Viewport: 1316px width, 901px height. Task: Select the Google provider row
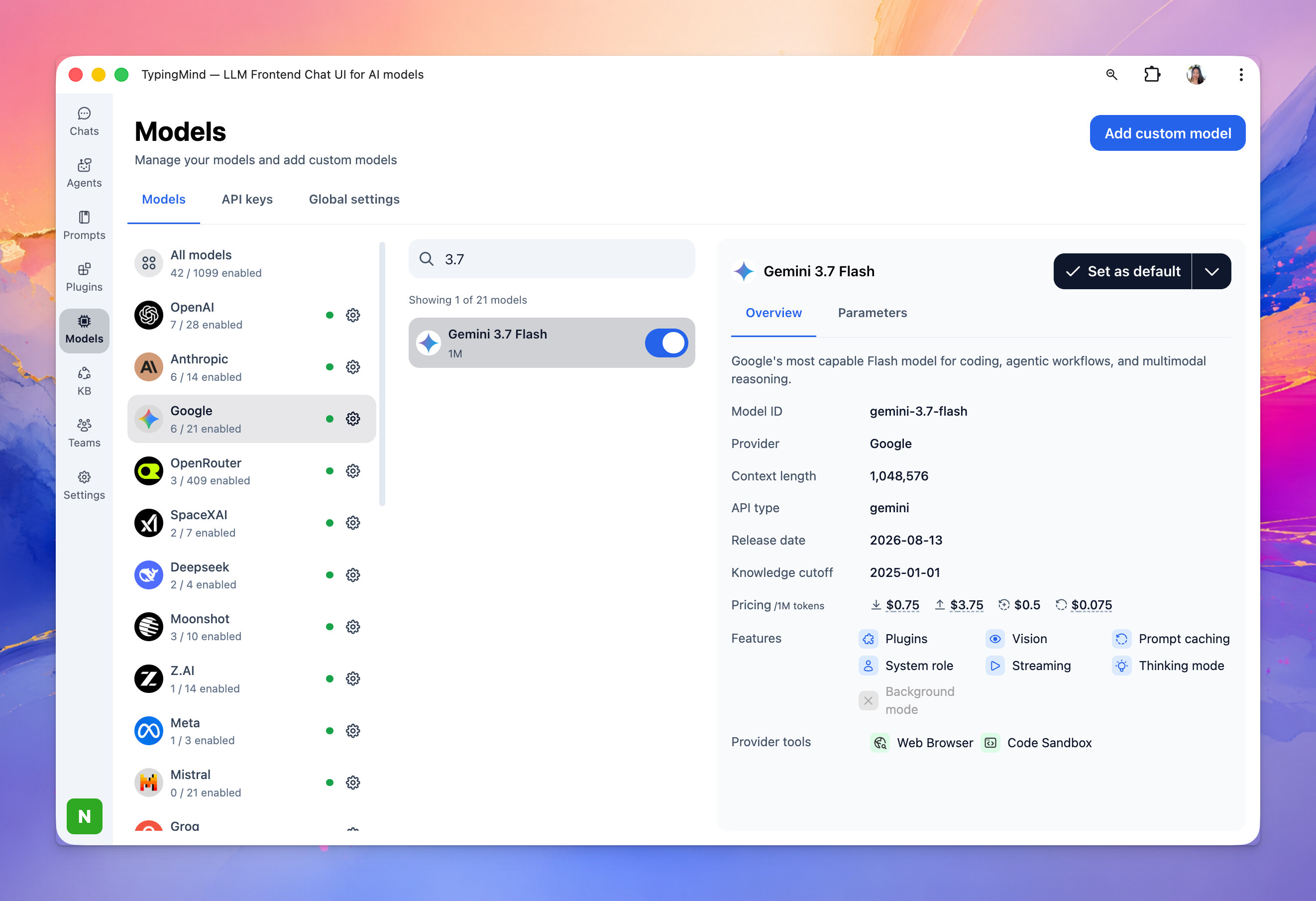(251, 419)
